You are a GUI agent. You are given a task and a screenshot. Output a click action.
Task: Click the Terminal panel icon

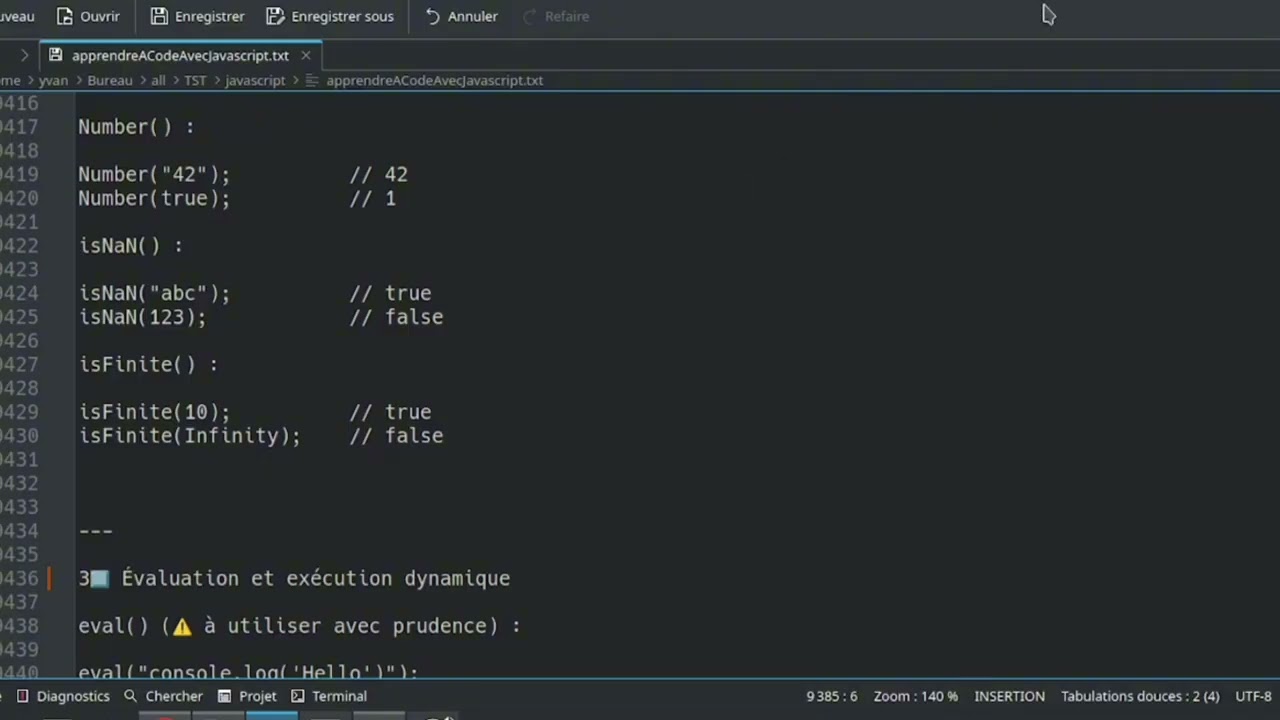298,696
